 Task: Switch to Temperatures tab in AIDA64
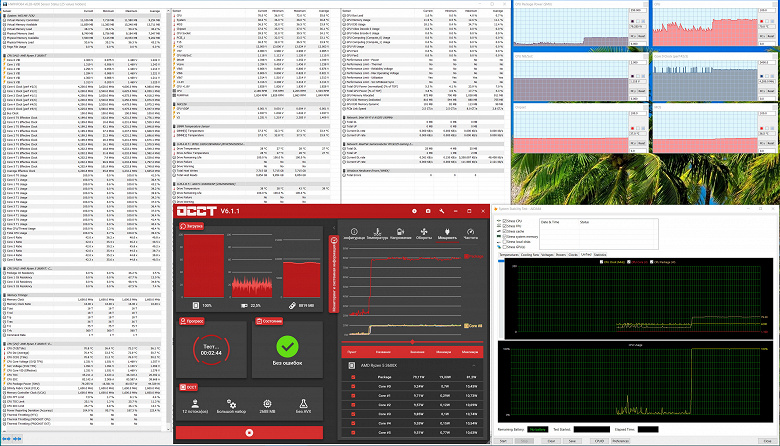pyautogui.click(x=508, y=255)
